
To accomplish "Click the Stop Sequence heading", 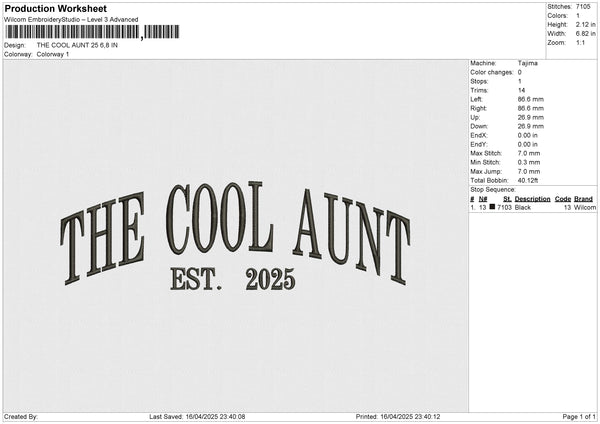I will pyautogui.click(x=493, y=190).
